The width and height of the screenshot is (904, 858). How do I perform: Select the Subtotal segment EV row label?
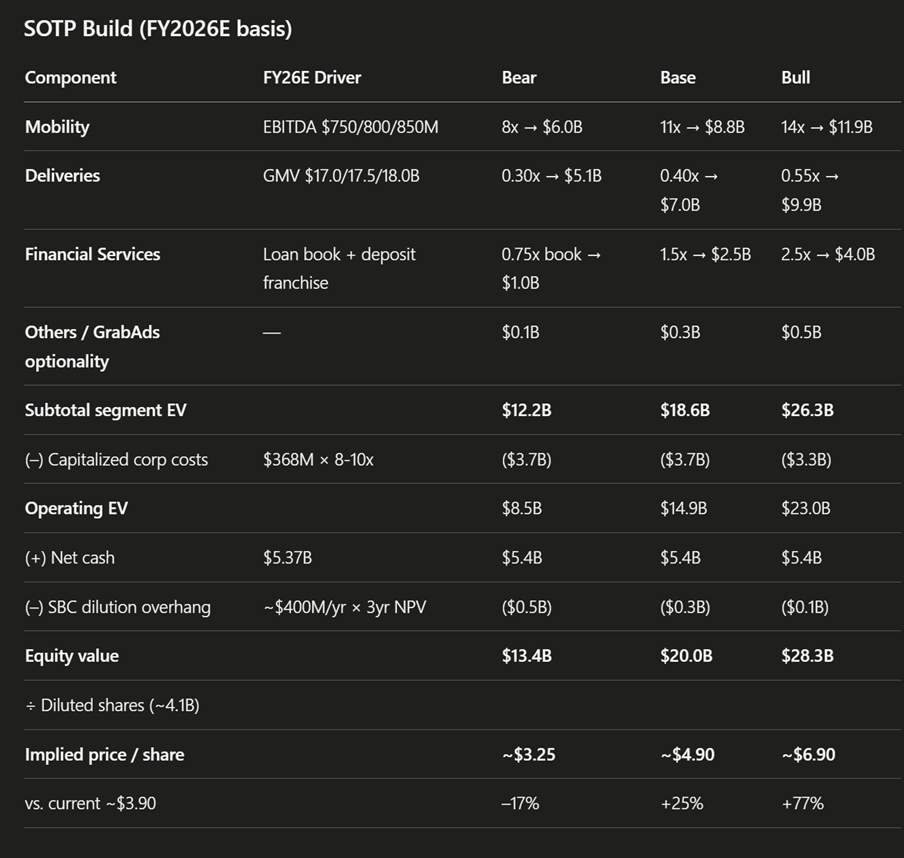pos(105,410)
